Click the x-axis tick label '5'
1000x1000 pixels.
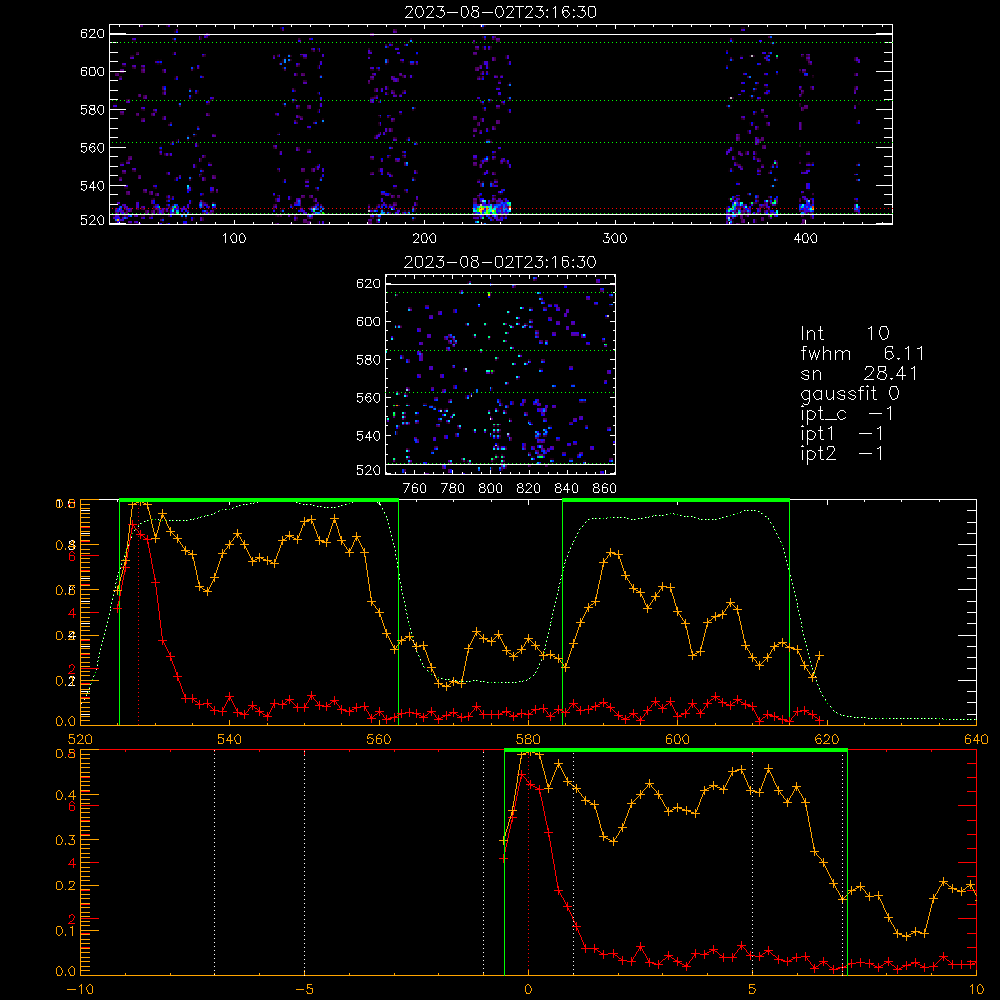click(x=753, y=990)
